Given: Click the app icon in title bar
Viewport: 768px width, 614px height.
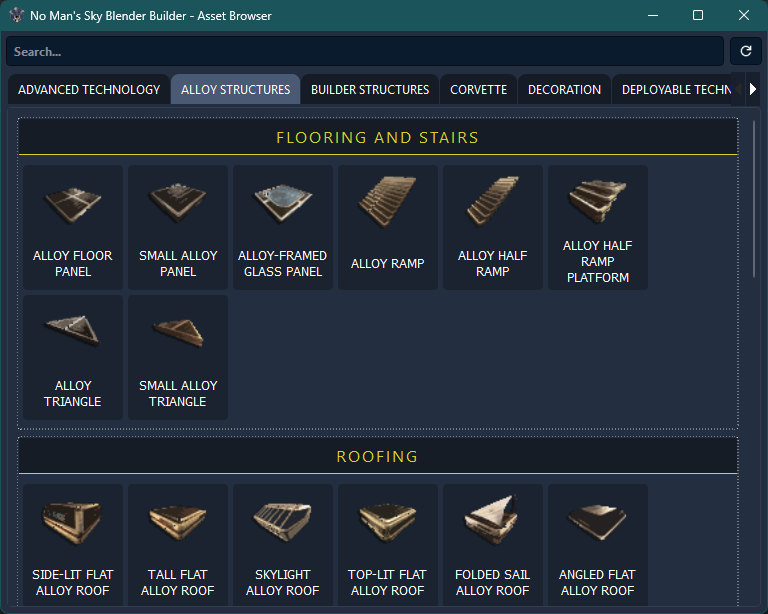Looking at the screenshot, I should (17, 15).
